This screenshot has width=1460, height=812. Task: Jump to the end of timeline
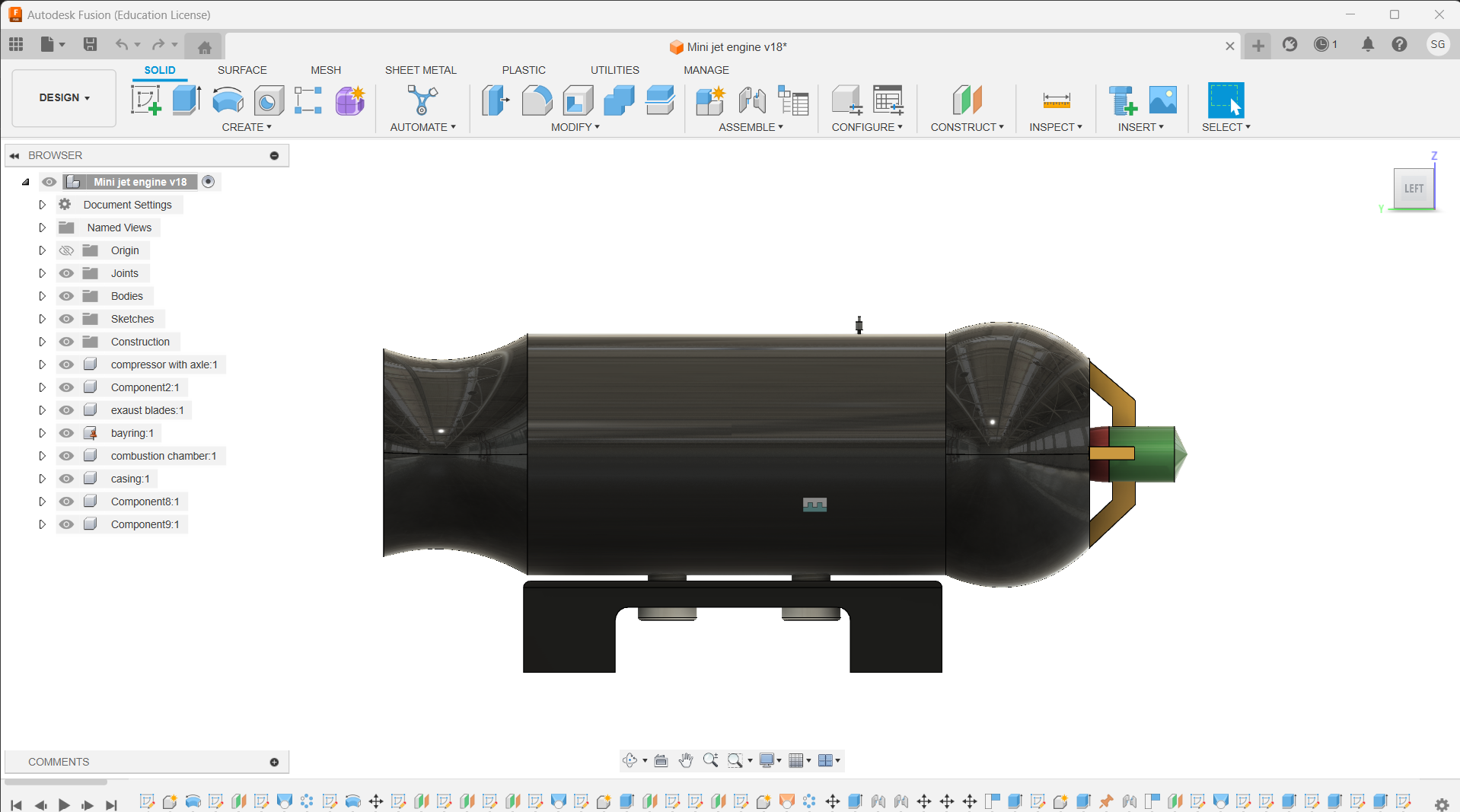(x=111, y=804)
